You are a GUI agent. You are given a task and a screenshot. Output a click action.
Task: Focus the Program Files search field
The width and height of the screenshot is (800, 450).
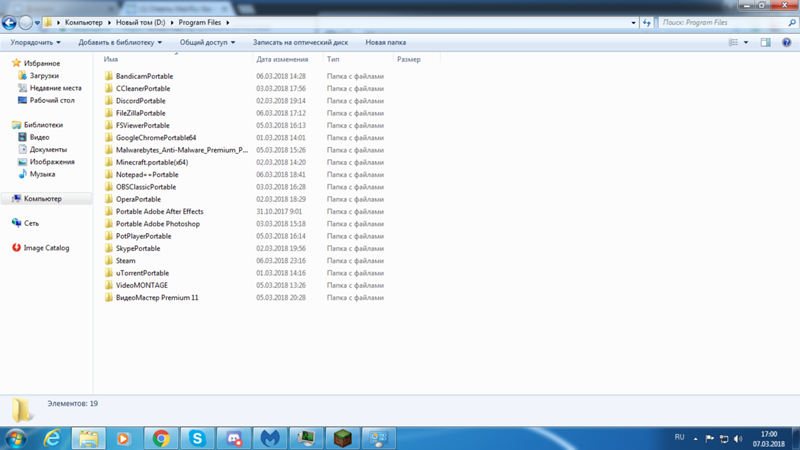pos(723,22)
